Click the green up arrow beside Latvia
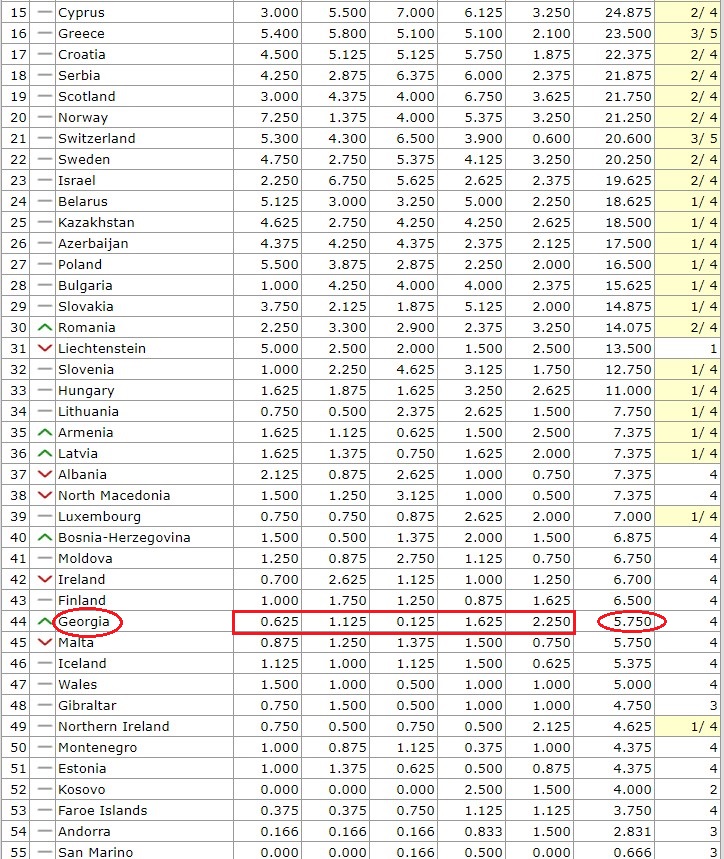This screenshot has height=859, width=724. pyautogui.click(x=45, y=454)
